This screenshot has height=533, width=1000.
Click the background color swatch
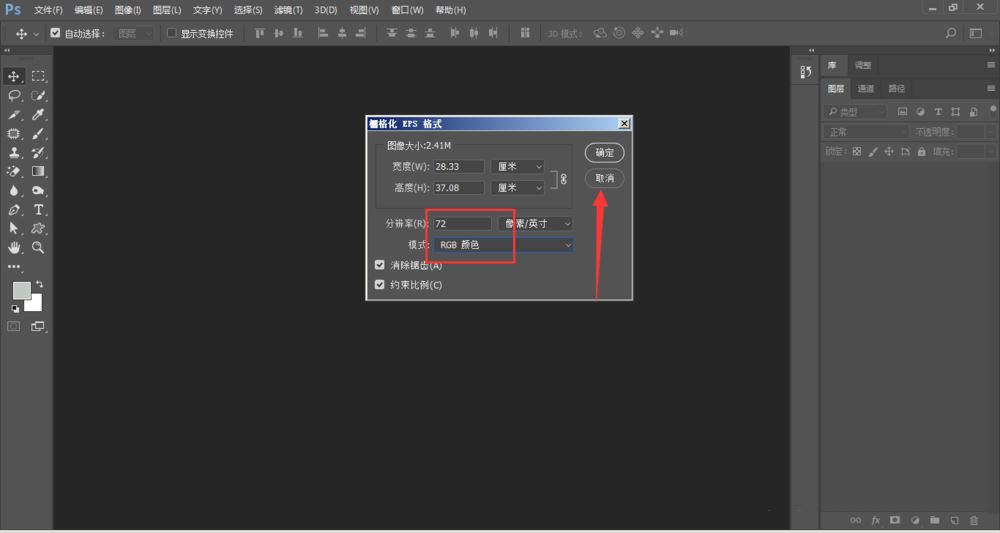click(x=35, y=304)
